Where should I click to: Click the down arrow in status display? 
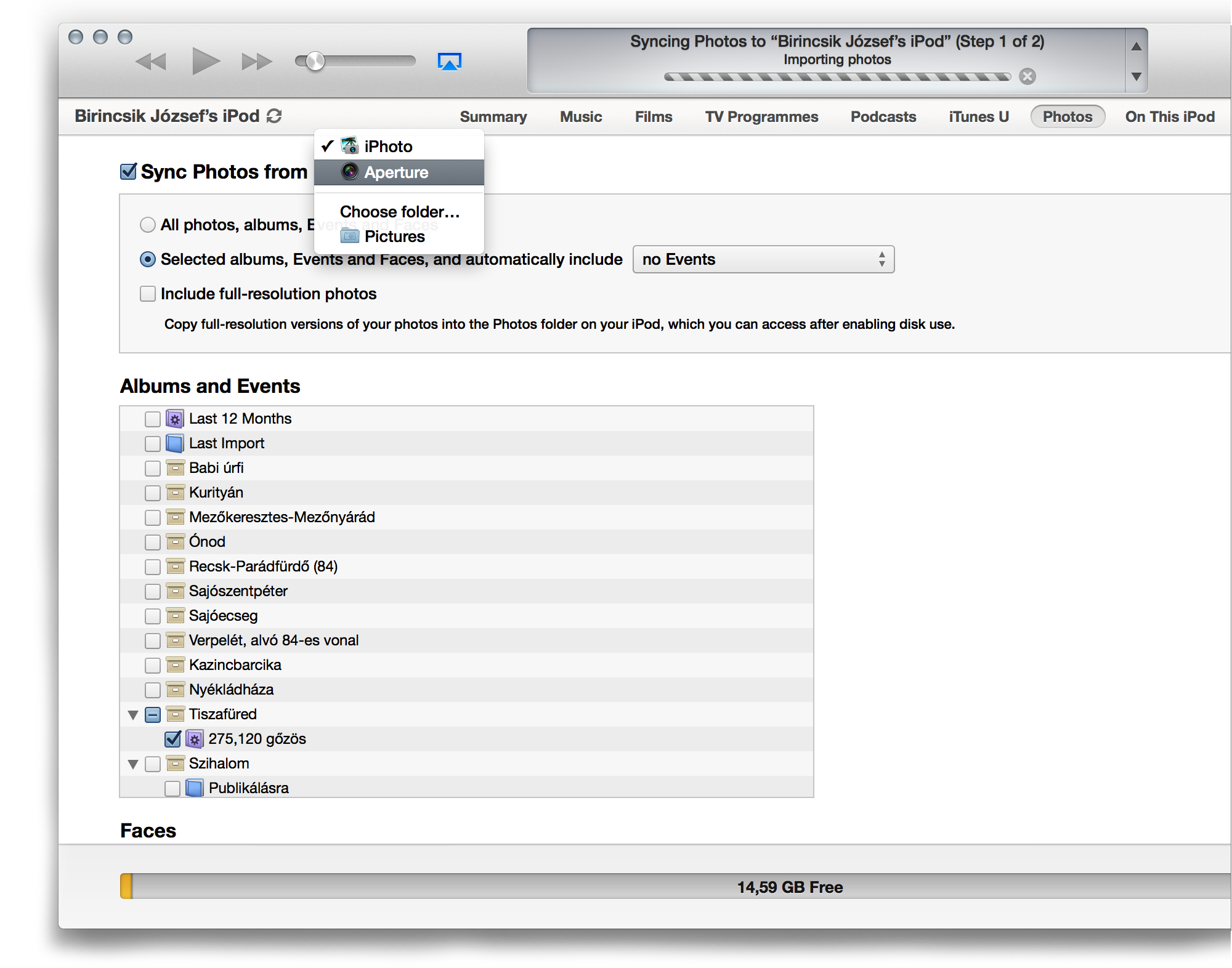(1137, 76)
